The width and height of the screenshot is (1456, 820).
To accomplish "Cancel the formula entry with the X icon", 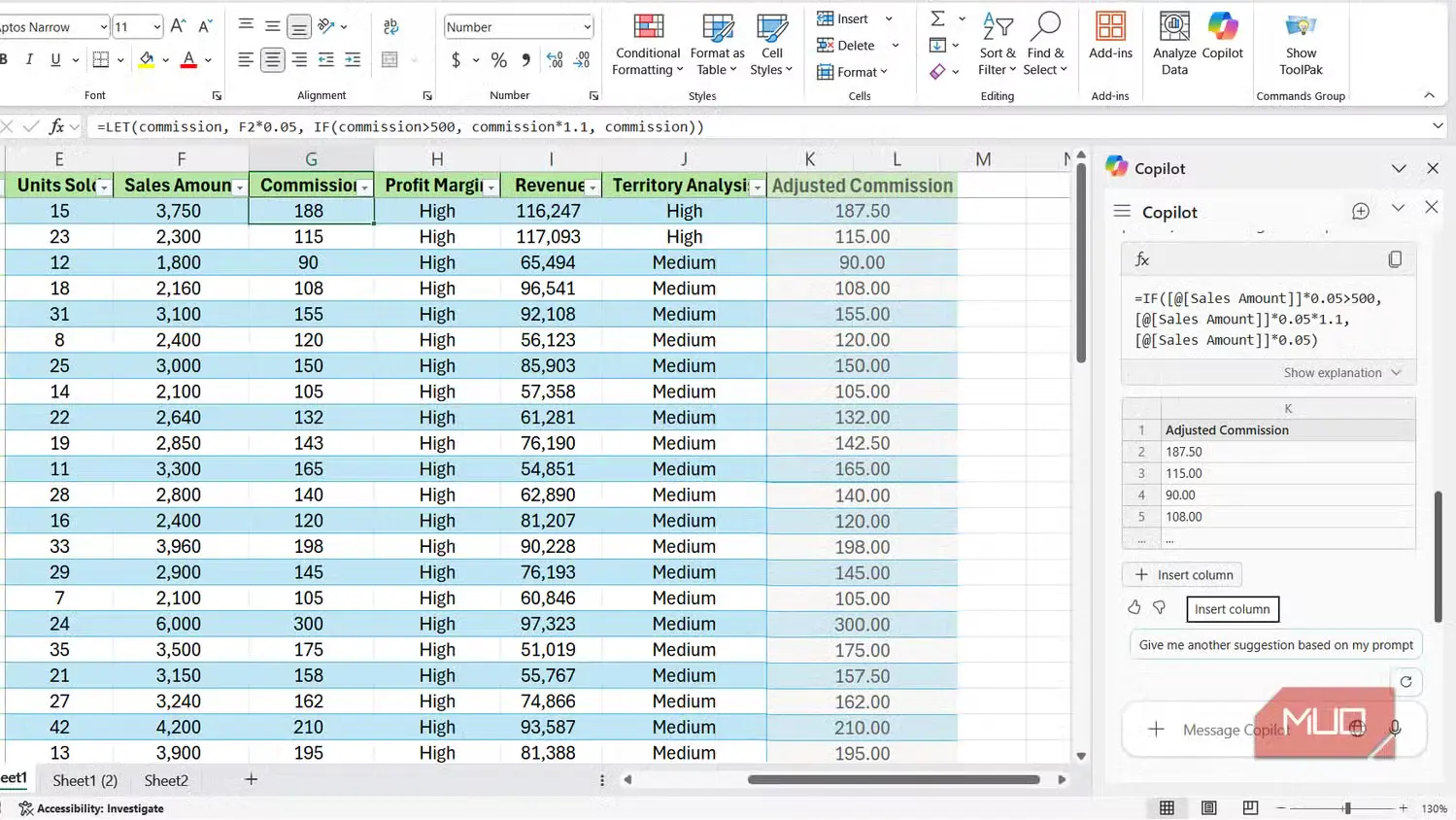I will point(7,126).
